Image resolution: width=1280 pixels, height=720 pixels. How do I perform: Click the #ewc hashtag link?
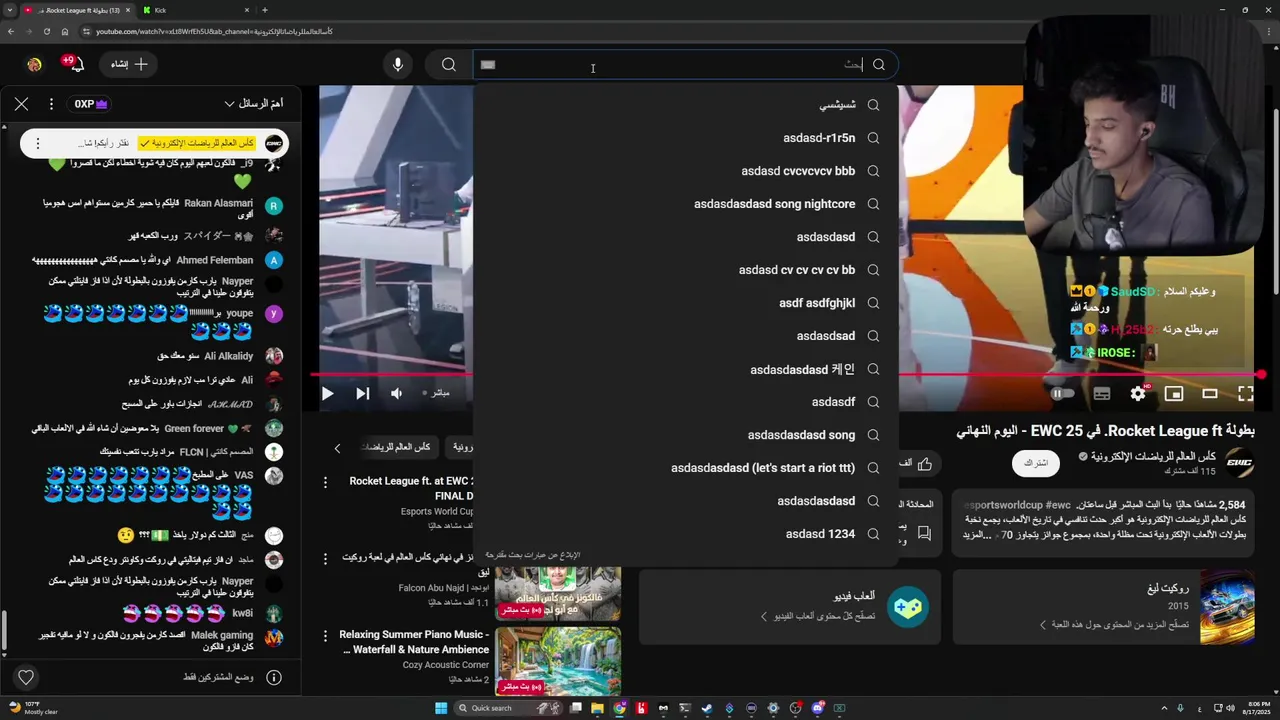coord(1058,505)
